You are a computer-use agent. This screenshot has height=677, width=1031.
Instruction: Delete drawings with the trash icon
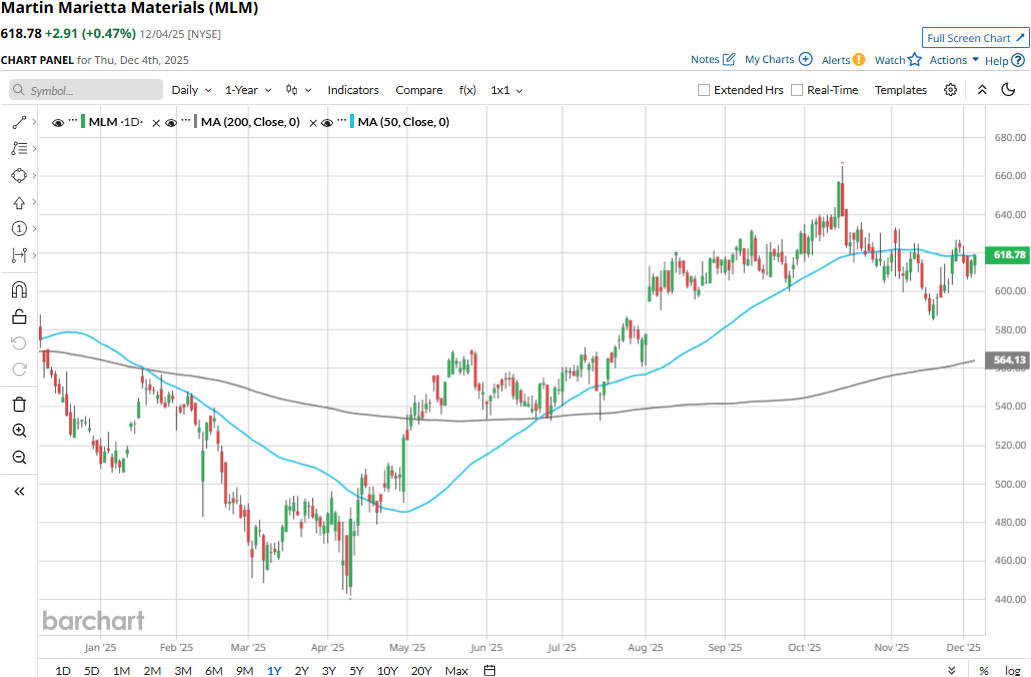point(19,405)
